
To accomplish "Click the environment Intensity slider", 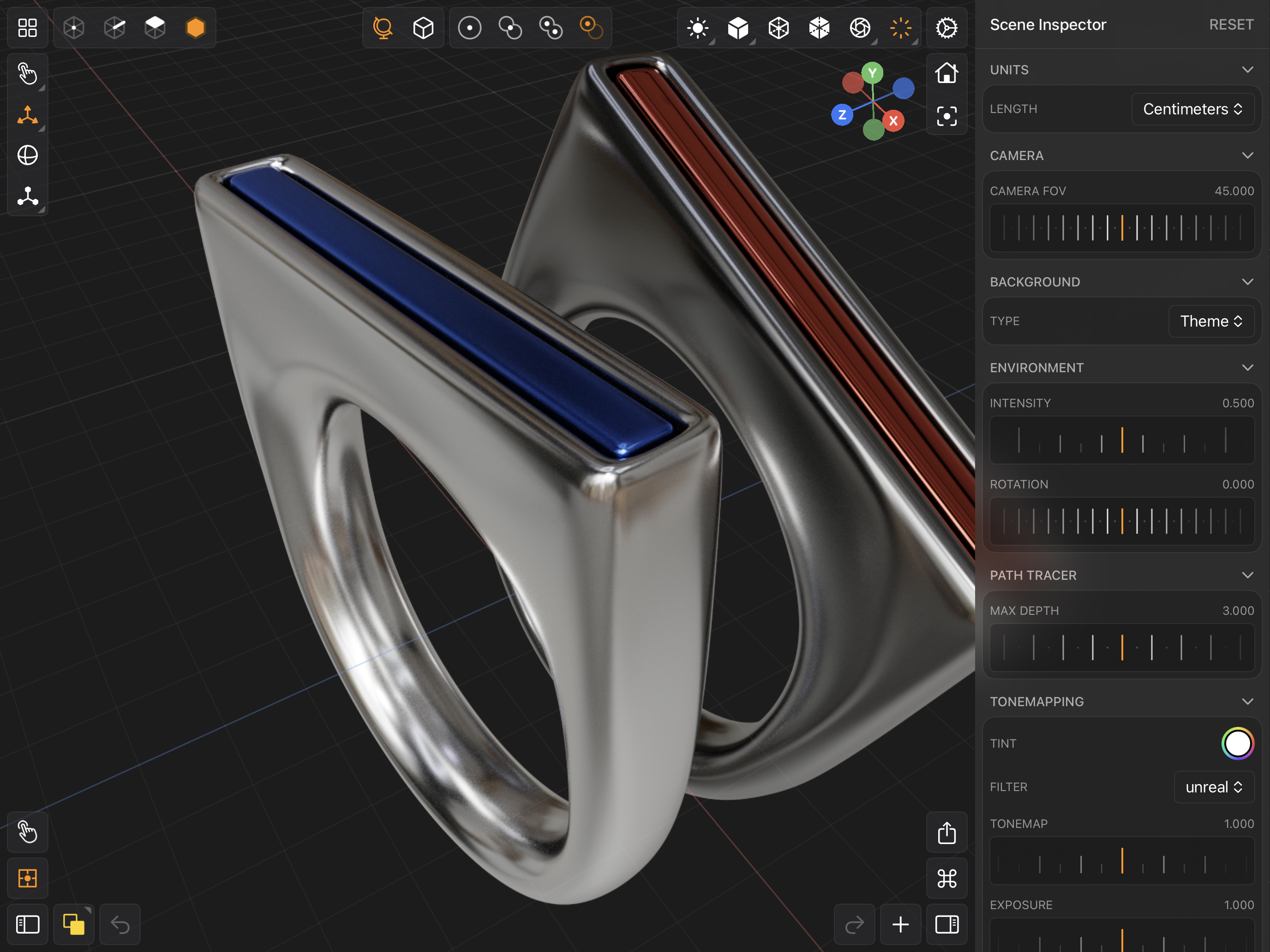I will [x=1122, y=440].
